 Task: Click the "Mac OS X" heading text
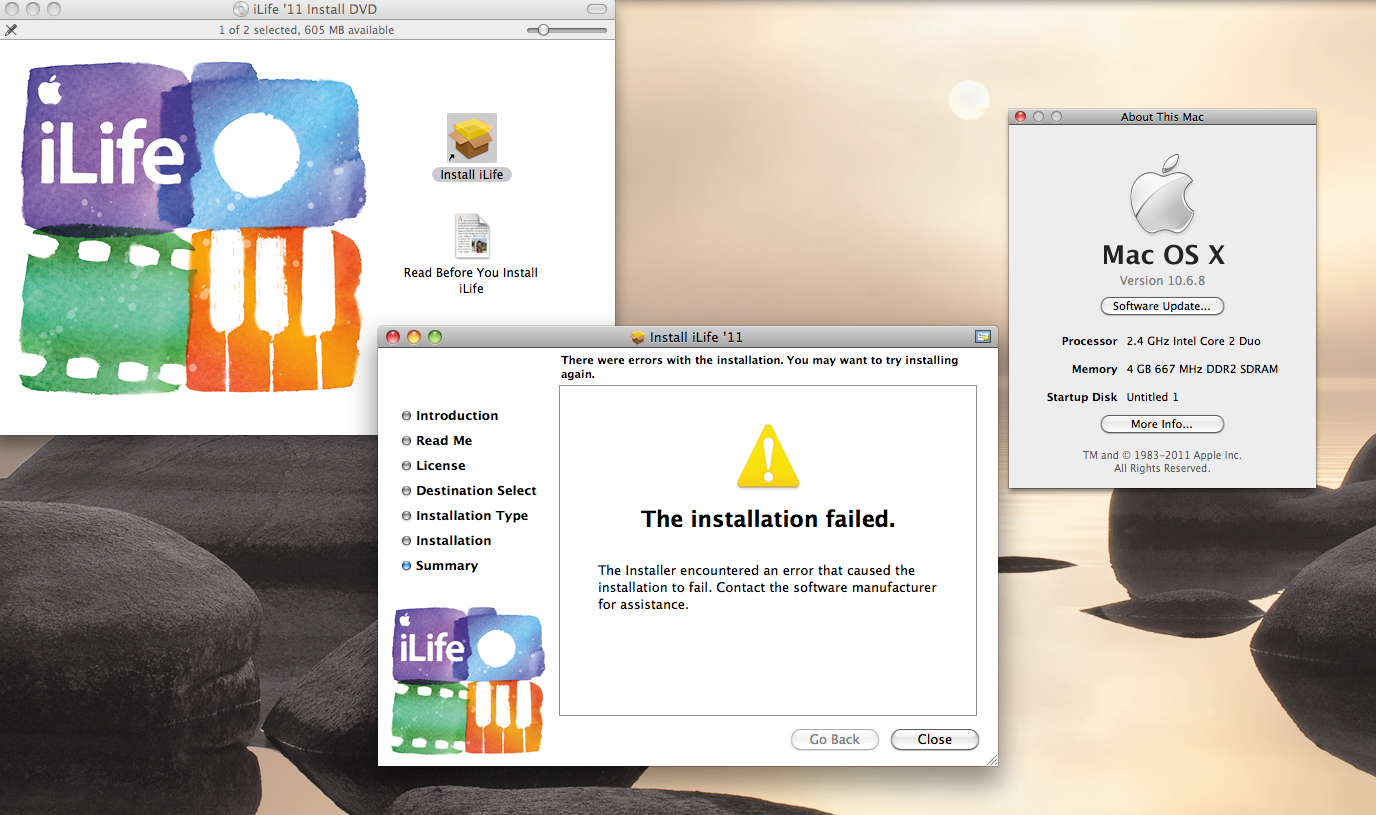tap(1163, 254)
